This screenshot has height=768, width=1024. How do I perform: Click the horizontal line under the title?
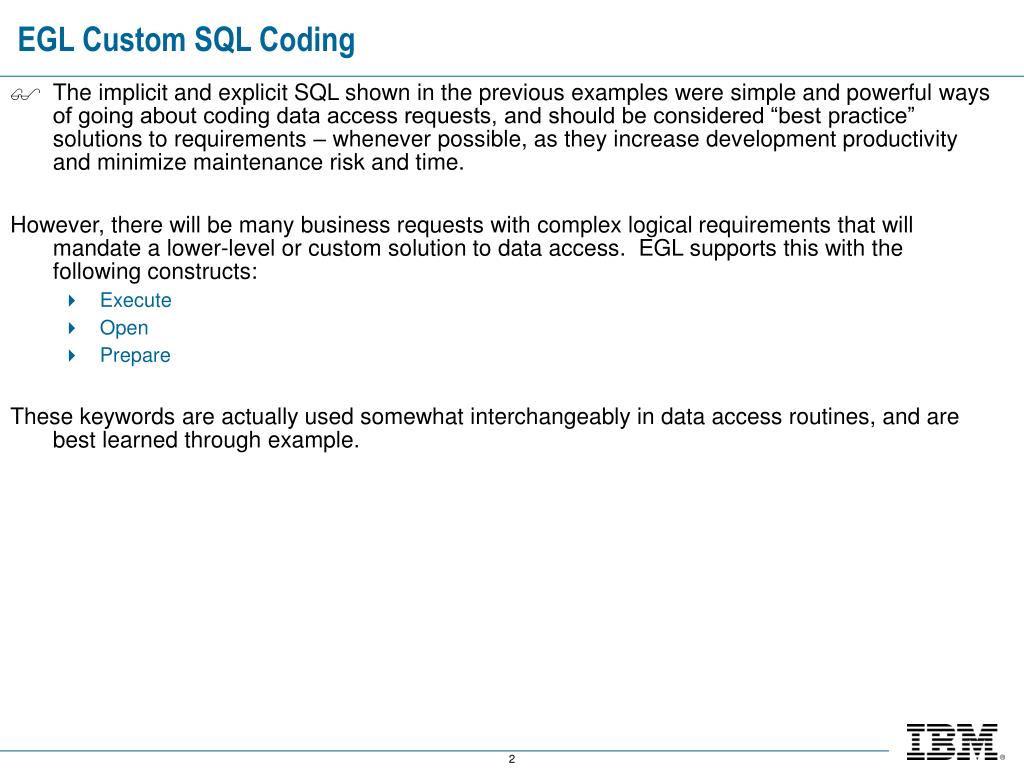[x=512, y=76]
